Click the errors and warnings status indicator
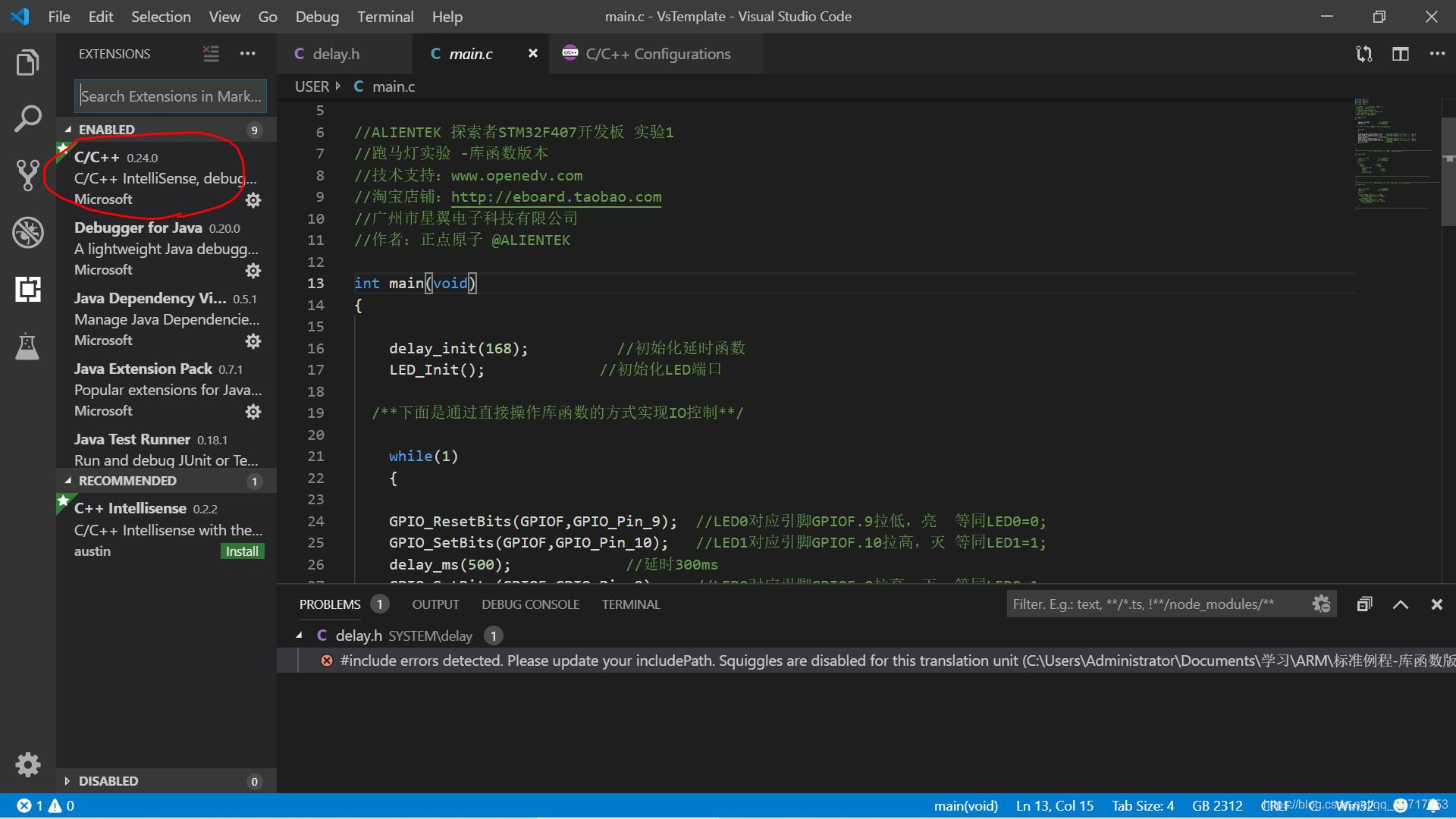The width and height of the screenshot is (1456, 819). click(x=46, y=805)
